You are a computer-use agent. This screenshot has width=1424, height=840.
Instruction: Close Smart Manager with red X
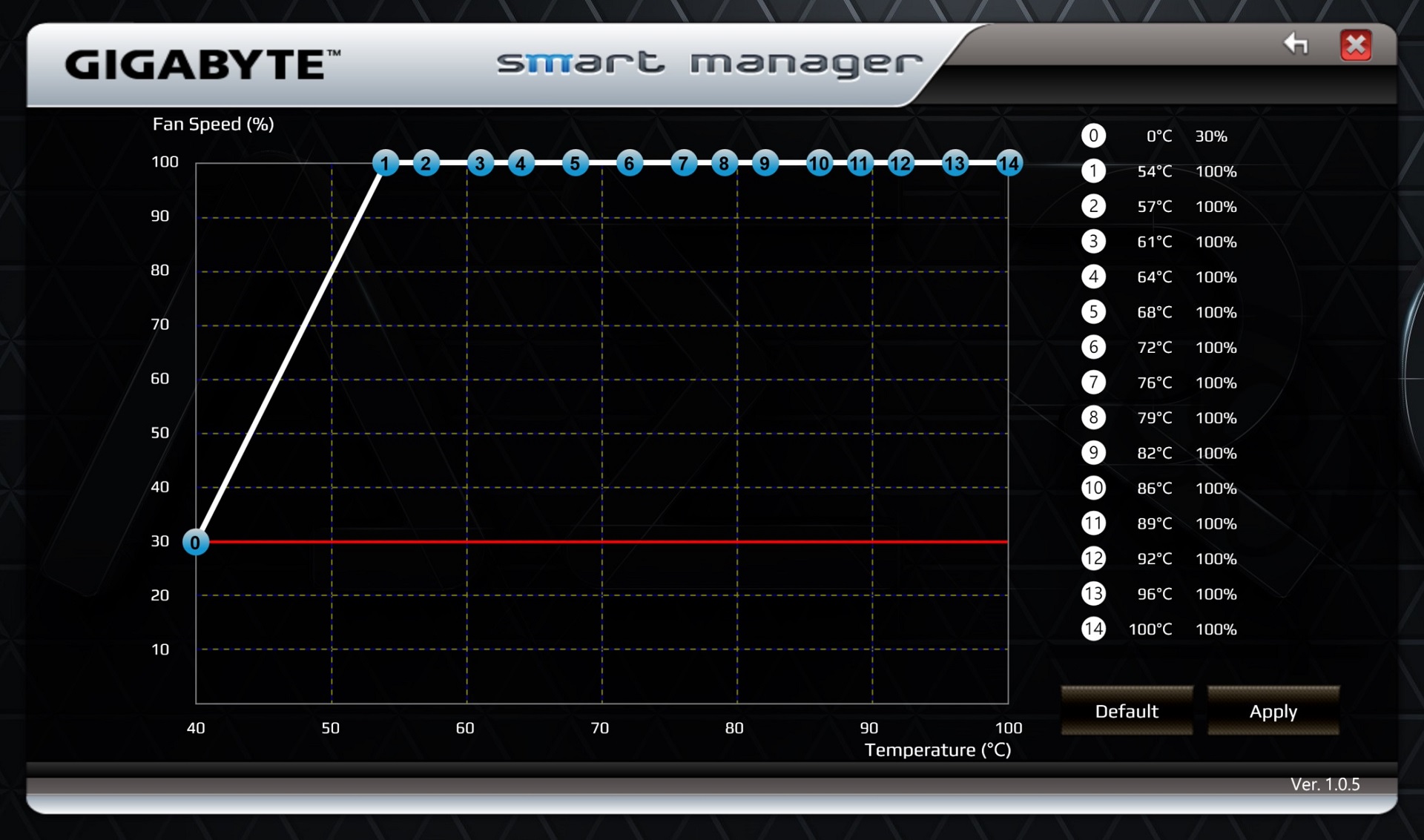[1356, 44]
